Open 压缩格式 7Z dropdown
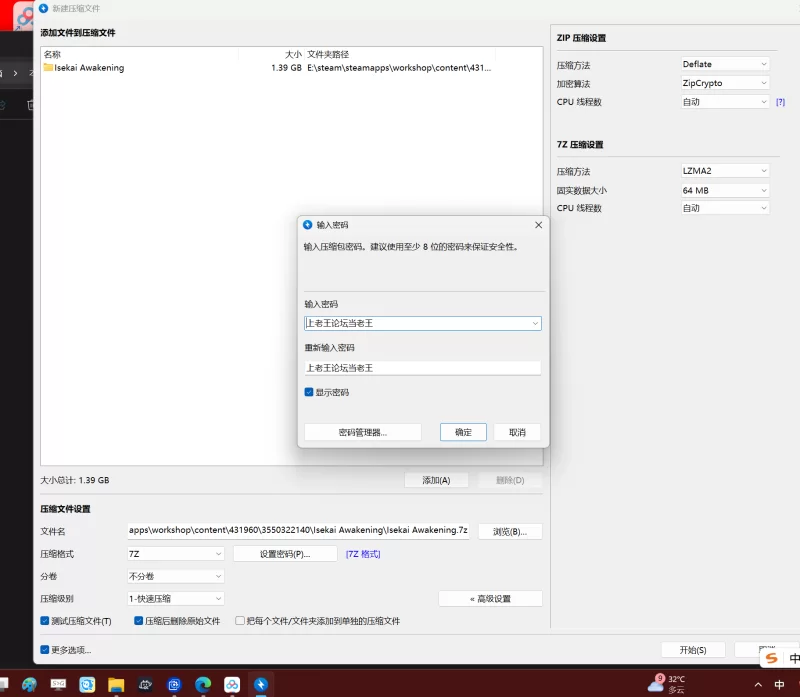Viewport: 800px width, 697px height. (x=176, y=554)
